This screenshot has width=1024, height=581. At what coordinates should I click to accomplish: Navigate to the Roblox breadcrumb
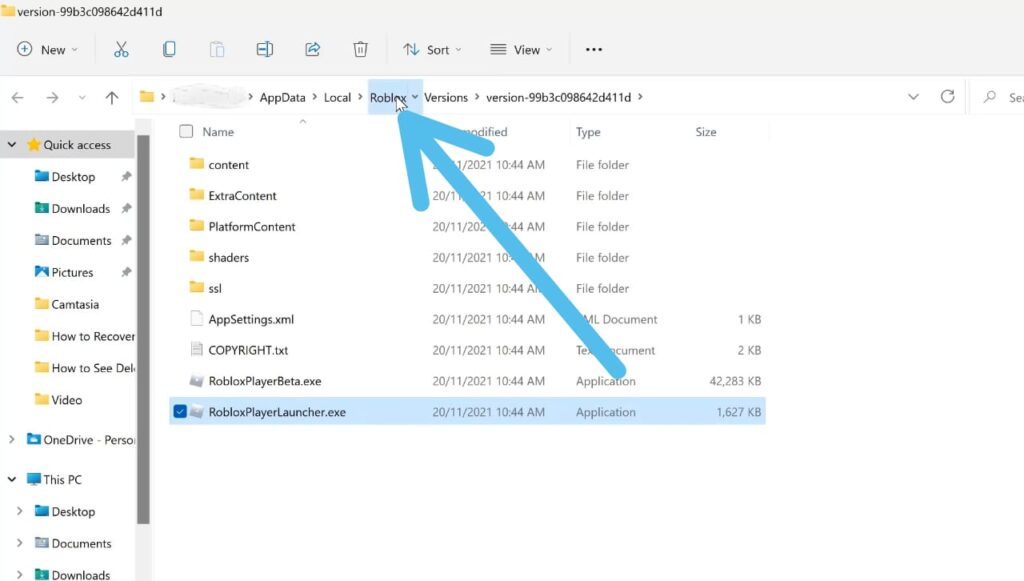pyautogui.click(x=388, y=97)
